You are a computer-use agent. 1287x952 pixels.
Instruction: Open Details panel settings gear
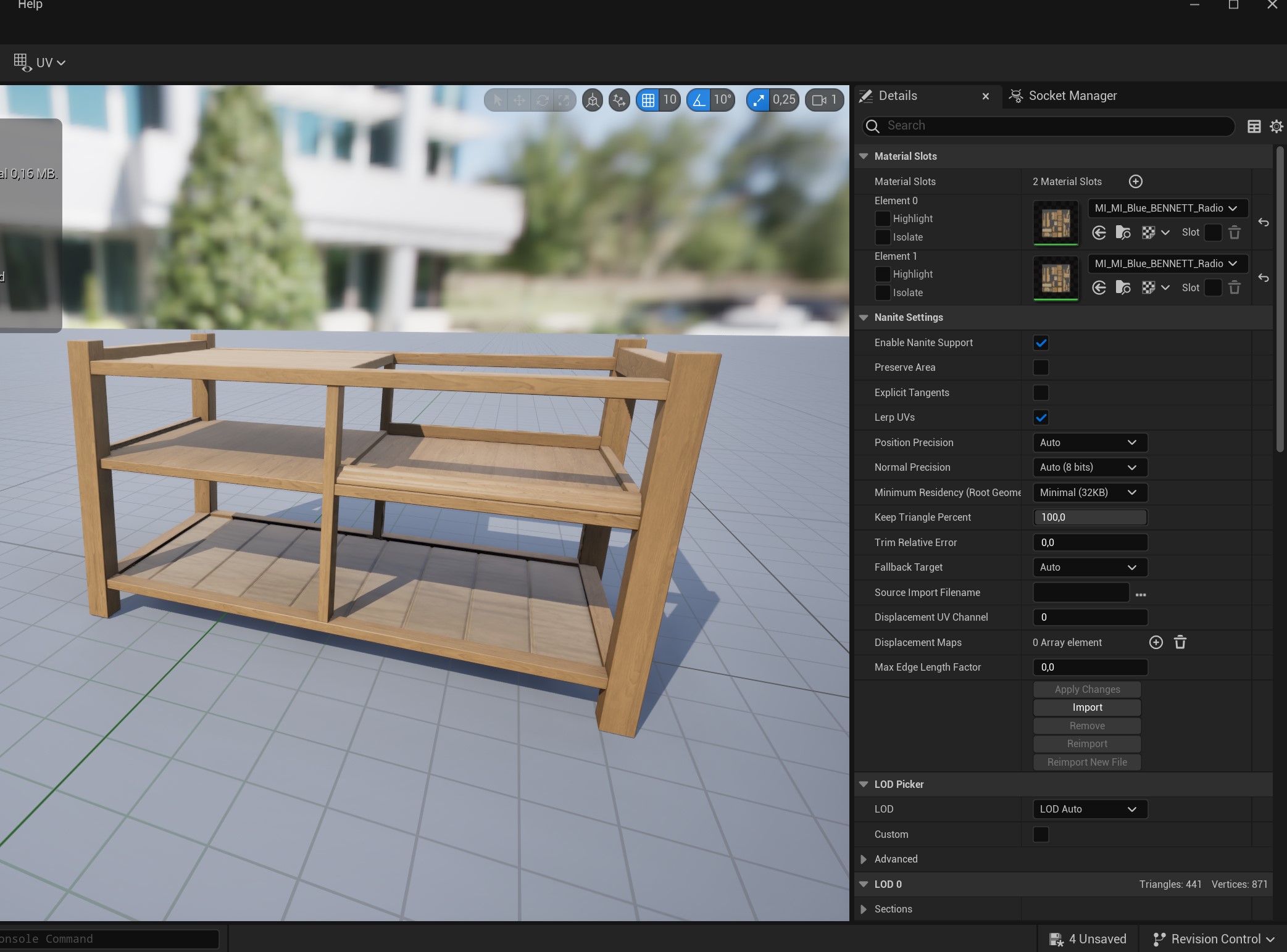1276,126
